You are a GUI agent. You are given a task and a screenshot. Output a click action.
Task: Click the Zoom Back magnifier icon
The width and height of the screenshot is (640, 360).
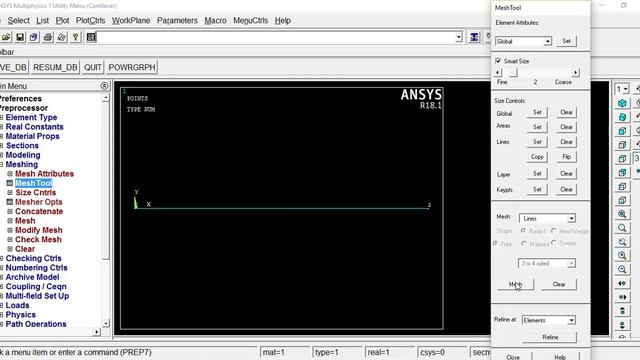[x=622, y=242]
